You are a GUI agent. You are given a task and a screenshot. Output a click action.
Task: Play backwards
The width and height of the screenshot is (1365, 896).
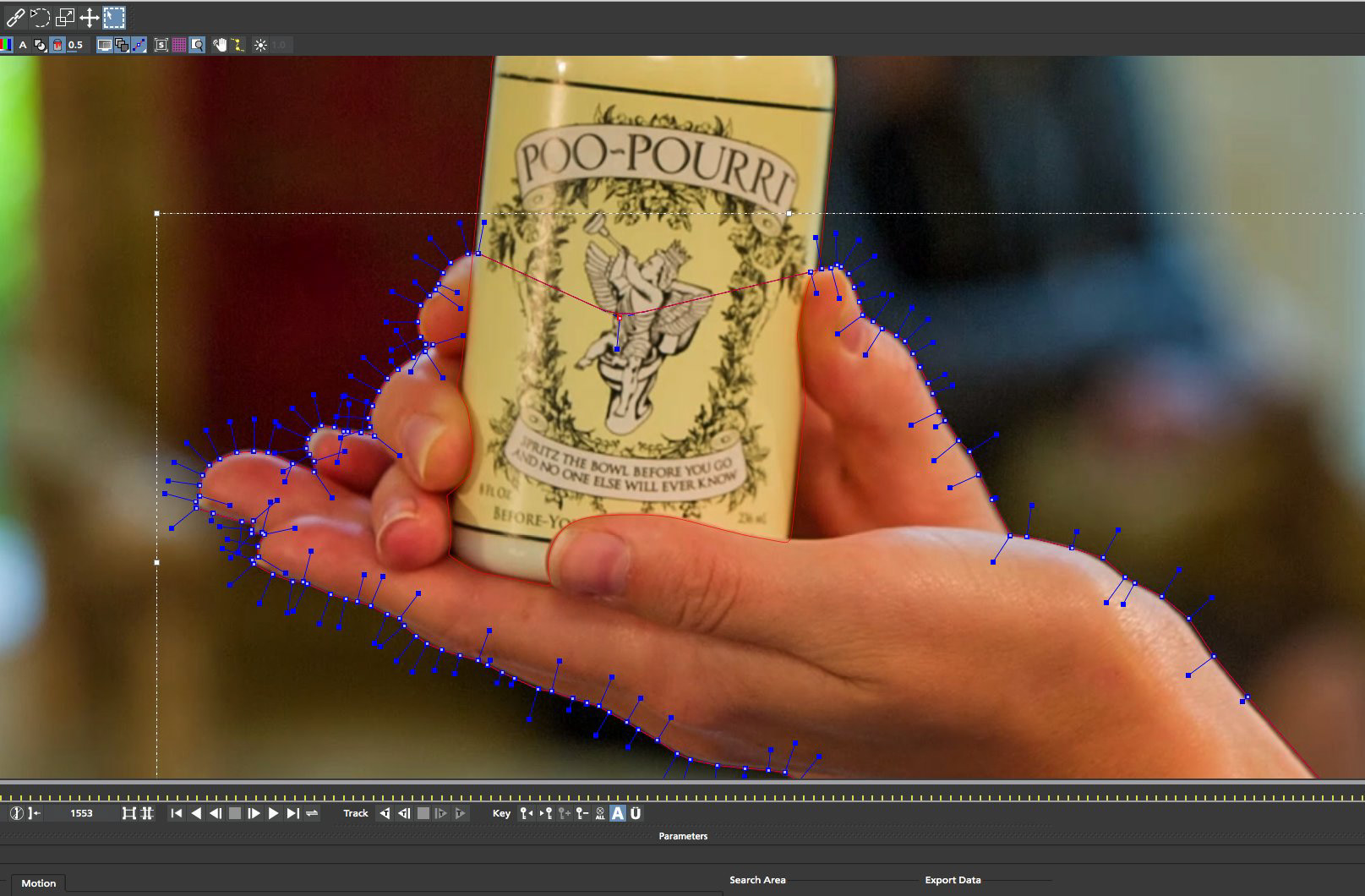click(196, 813)
